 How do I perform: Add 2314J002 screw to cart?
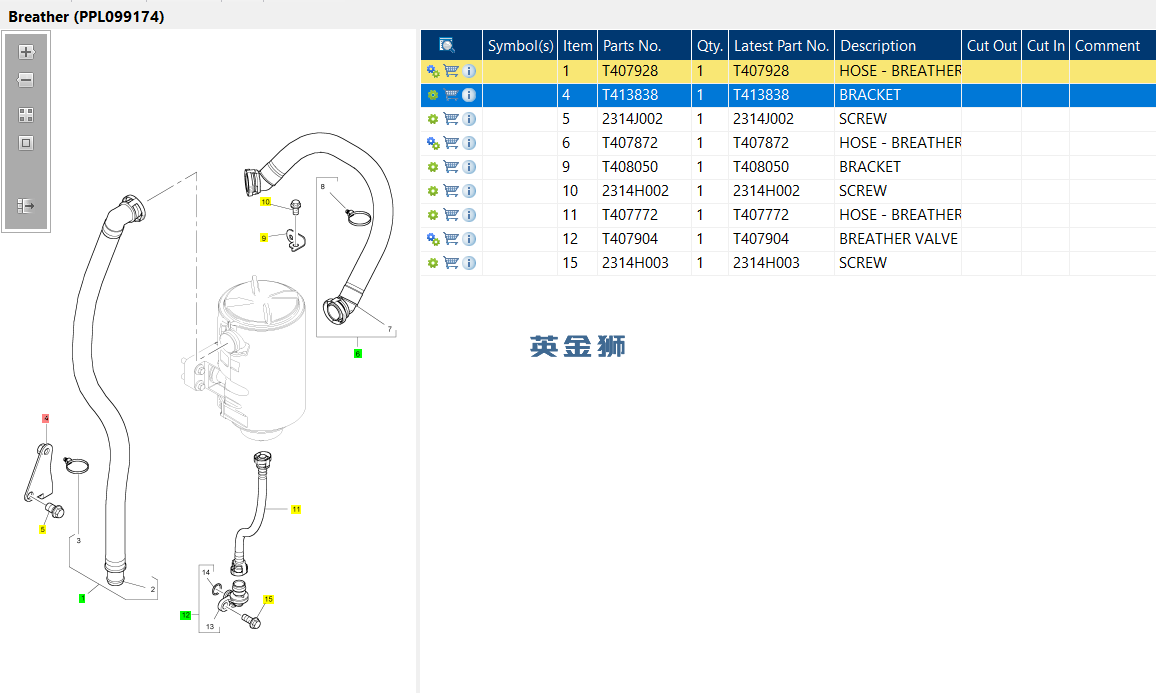point(451,119)
